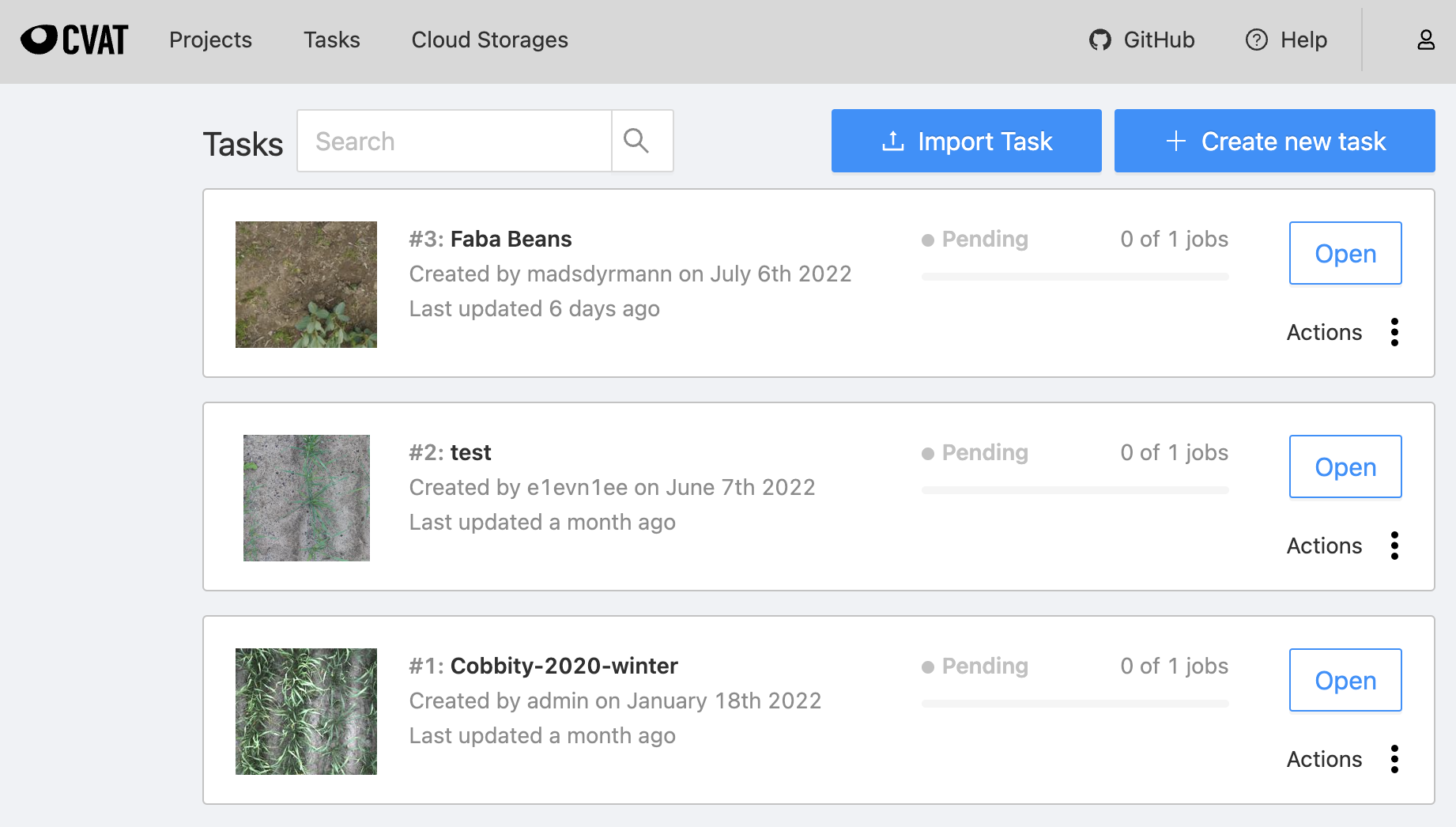Select the Tasks menu item
This screenshot has width=1456, height=827.
tap(331, 40)
